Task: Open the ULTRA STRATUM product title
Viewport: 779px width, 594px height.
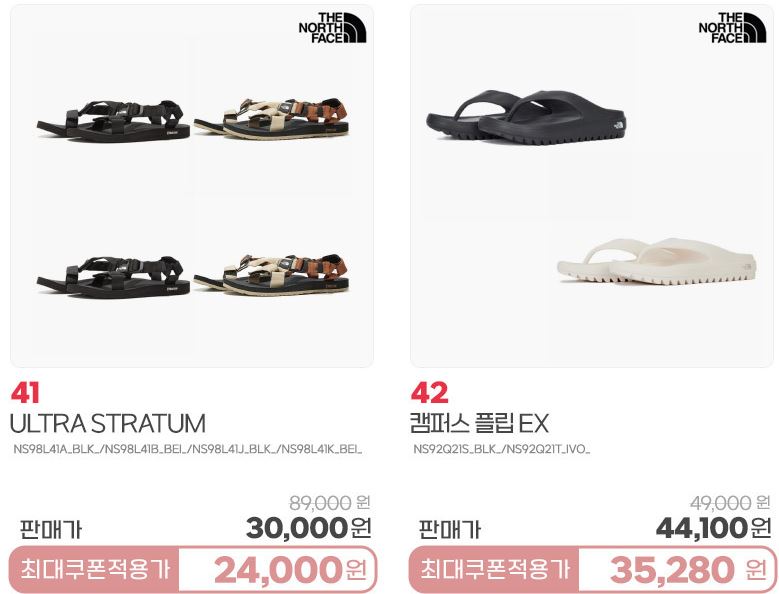Action: click(107, 424)
